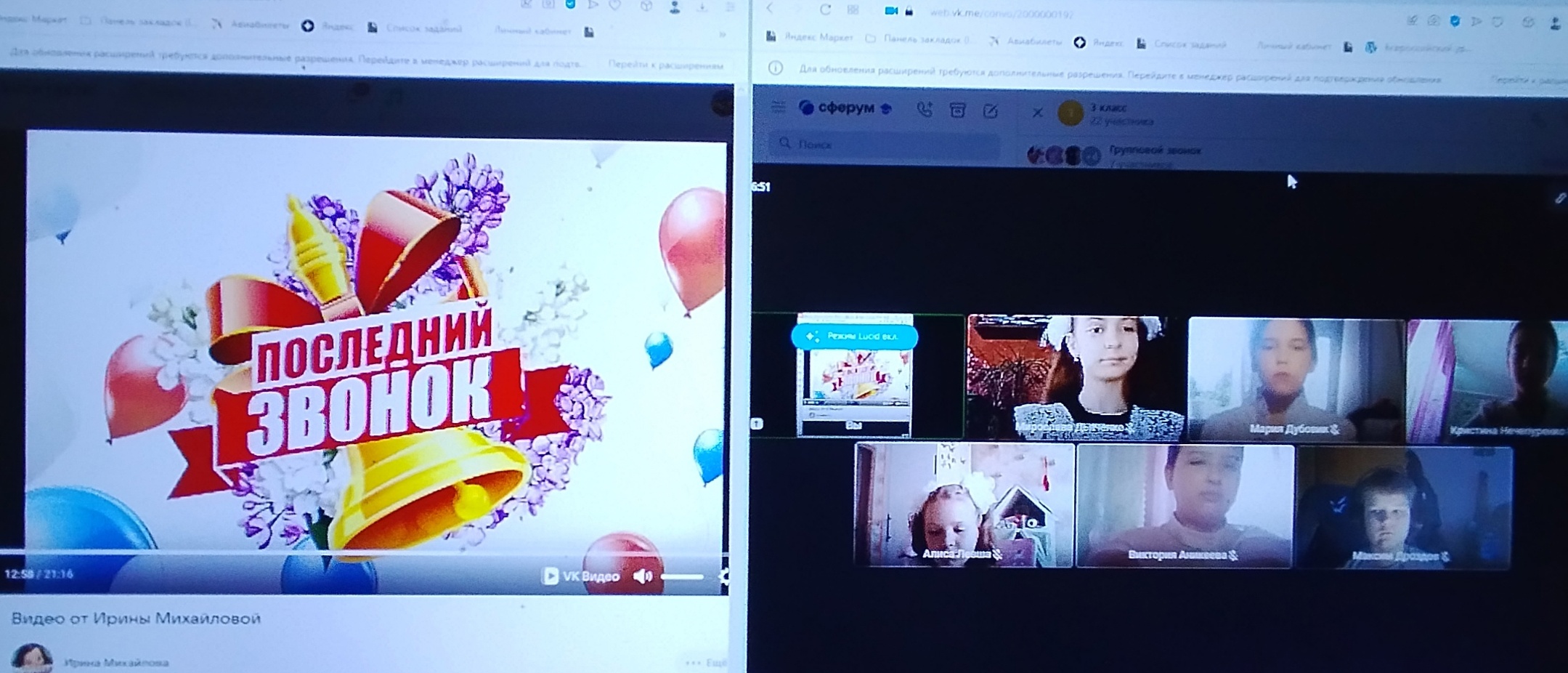Viewport: 1568px width, 673px height.
Task: Open Яндекс bookmark in left browser
Action: [328, 26]
